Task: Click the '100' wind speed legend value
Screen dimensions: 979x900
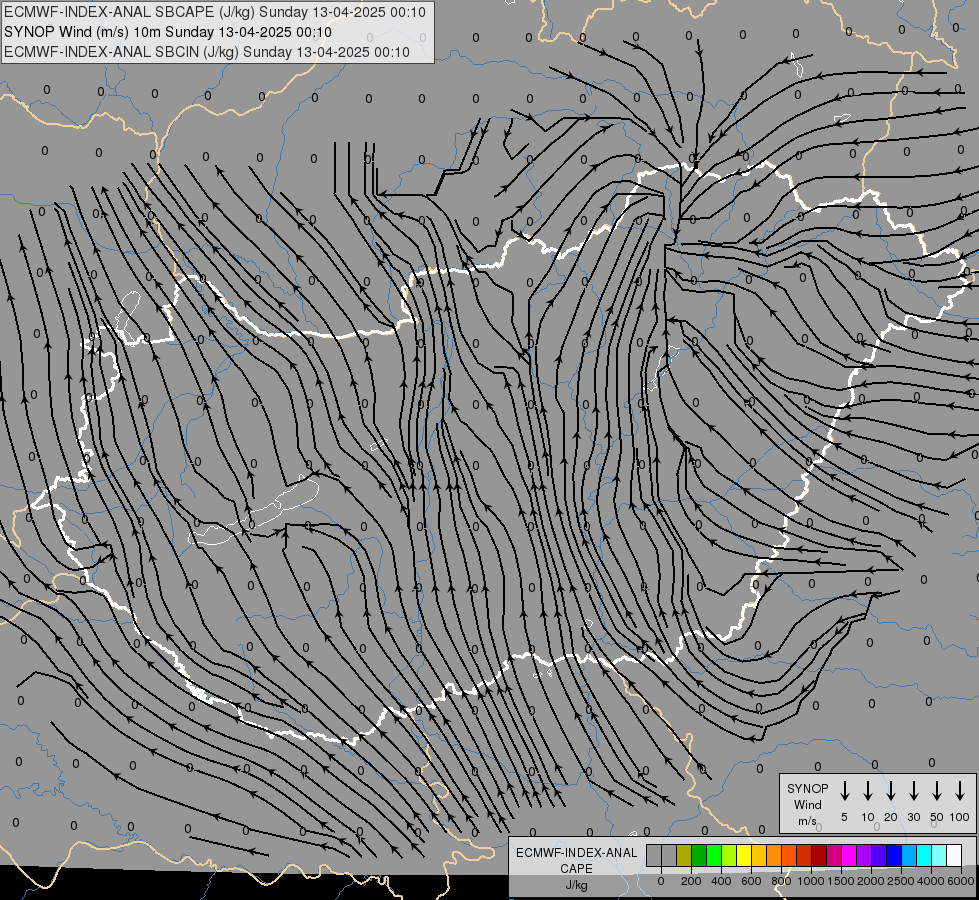Action: click(960, 817)
